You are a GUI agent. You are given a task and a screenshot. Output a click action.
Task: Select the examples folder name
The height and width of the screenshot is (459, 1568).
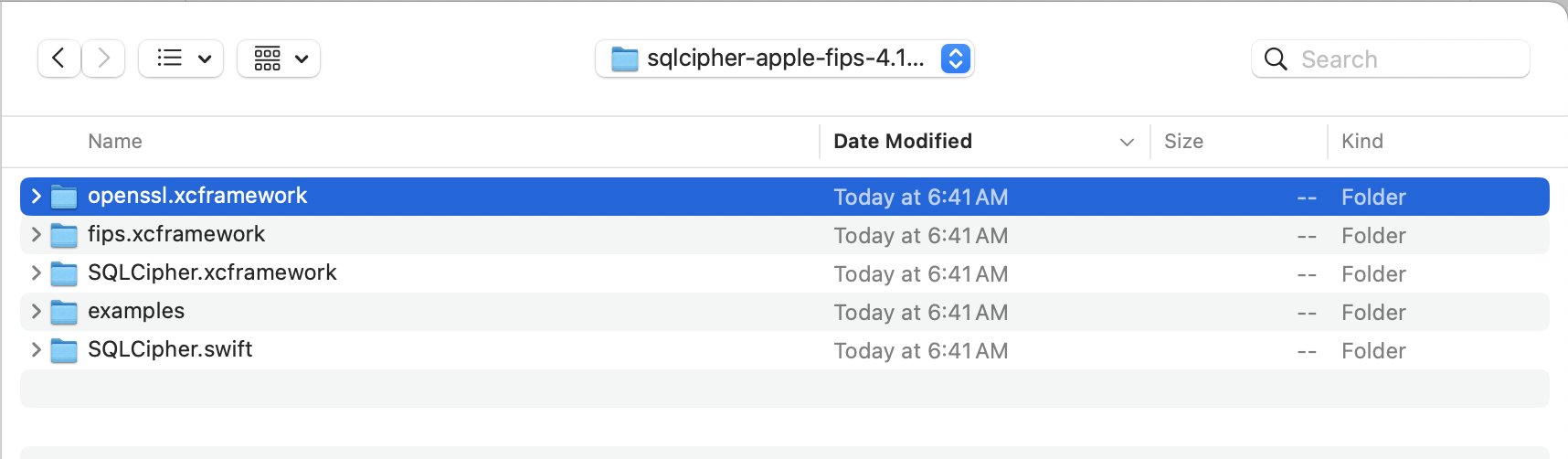[136, 311]
